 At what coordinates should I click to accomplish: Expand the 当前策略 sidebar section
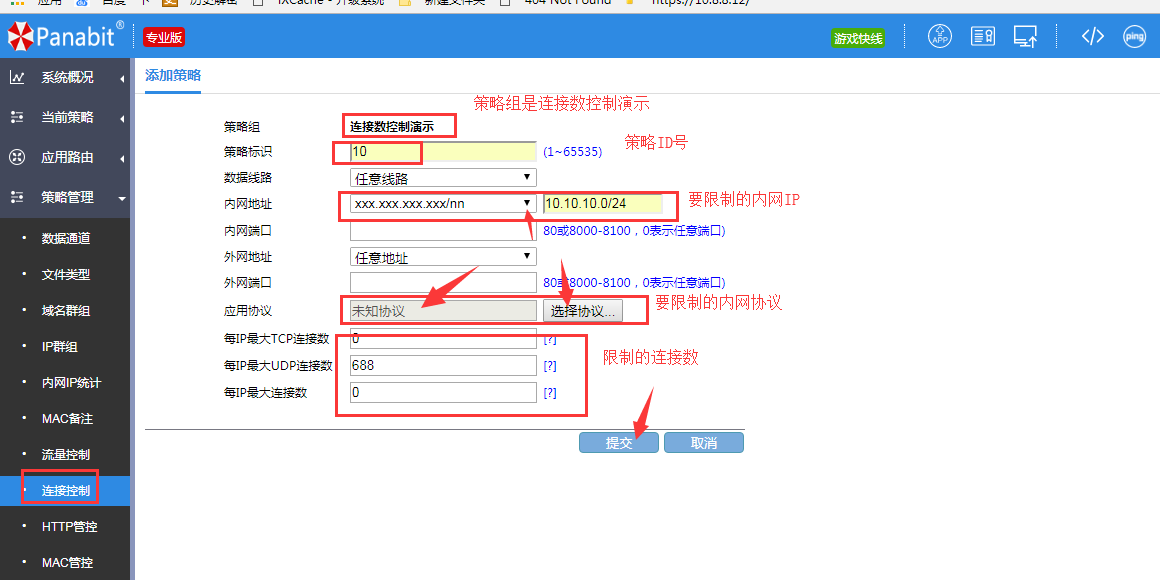click(x=66, y=117)
